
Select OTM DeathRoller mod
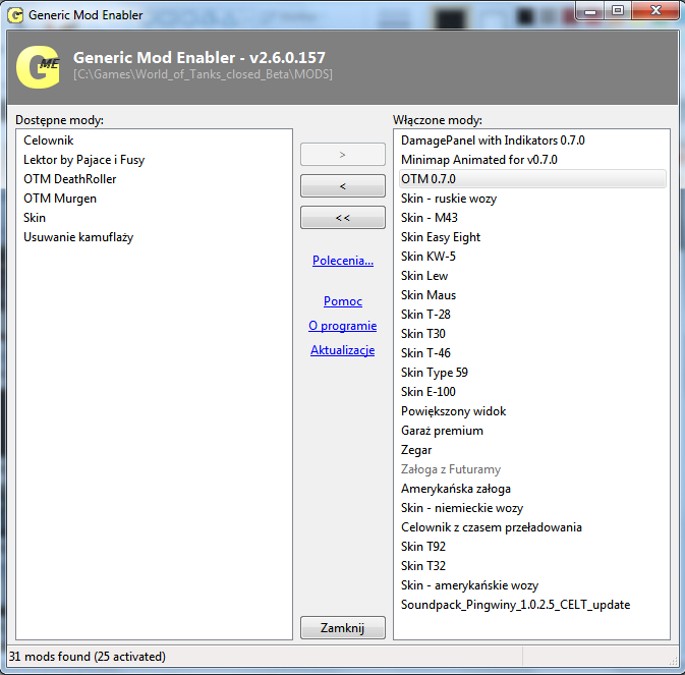[70, 179]
